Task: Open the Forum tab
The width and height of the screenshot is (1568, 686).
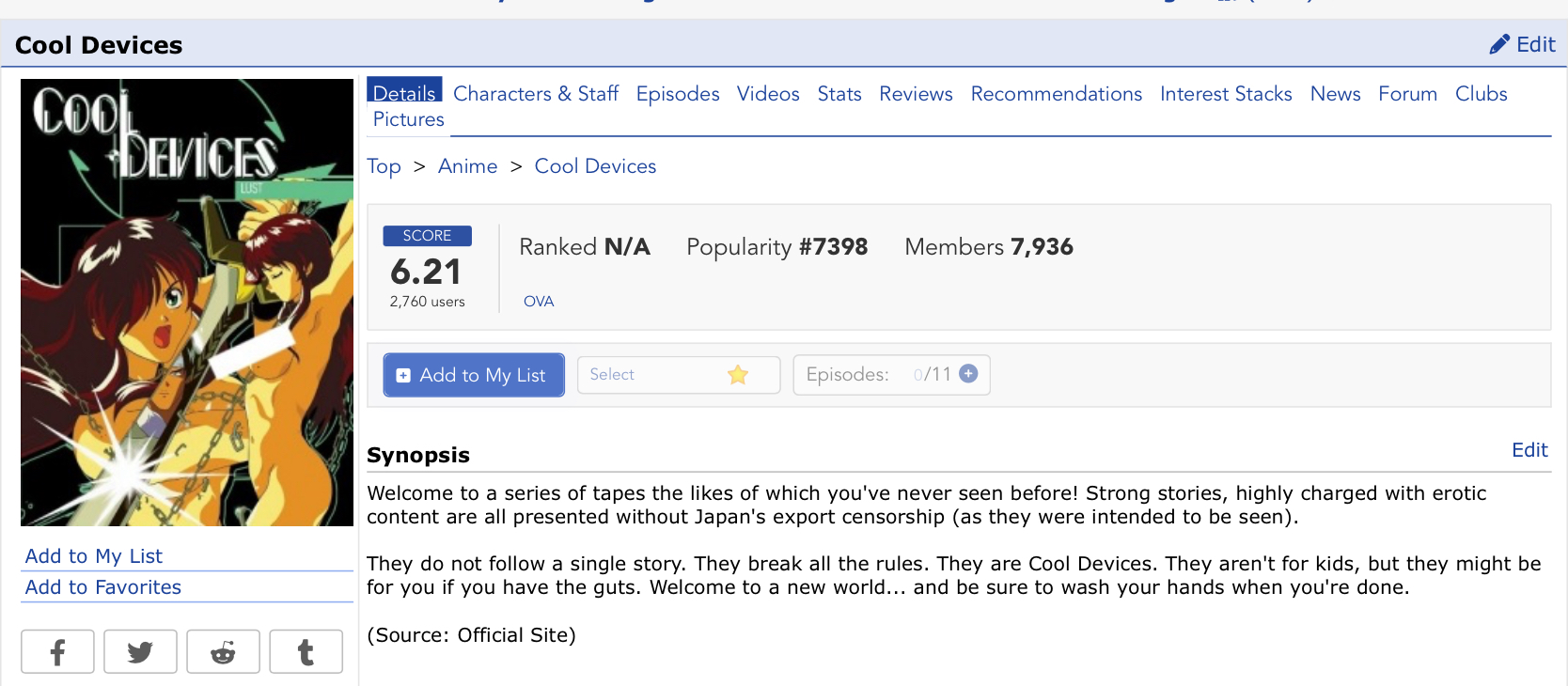Action: (1407, 93)
